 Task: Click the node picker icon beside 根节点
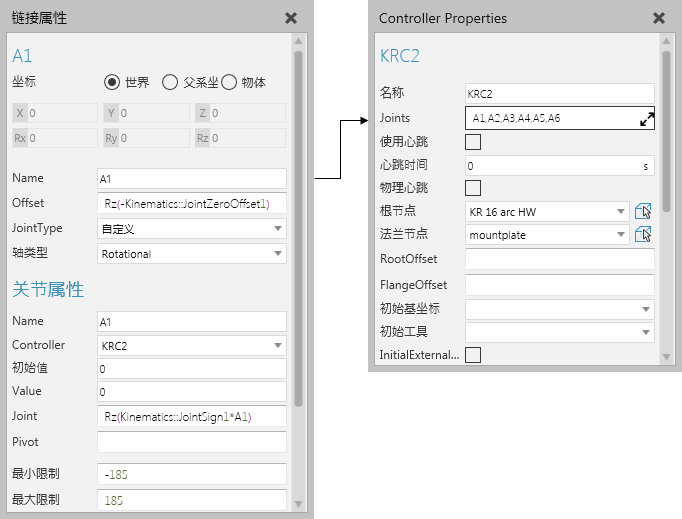pos(643,211)
